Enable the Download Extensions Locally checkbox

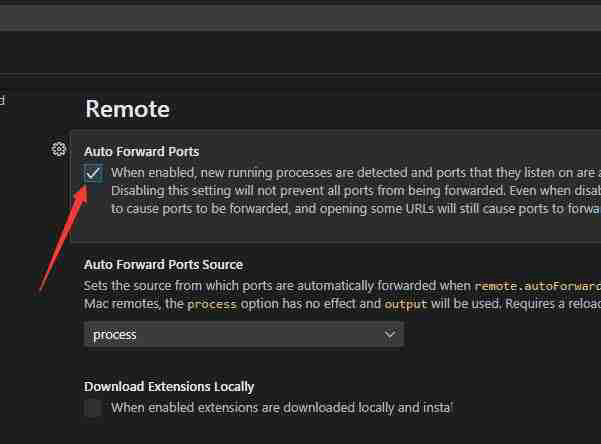[93, 407]
